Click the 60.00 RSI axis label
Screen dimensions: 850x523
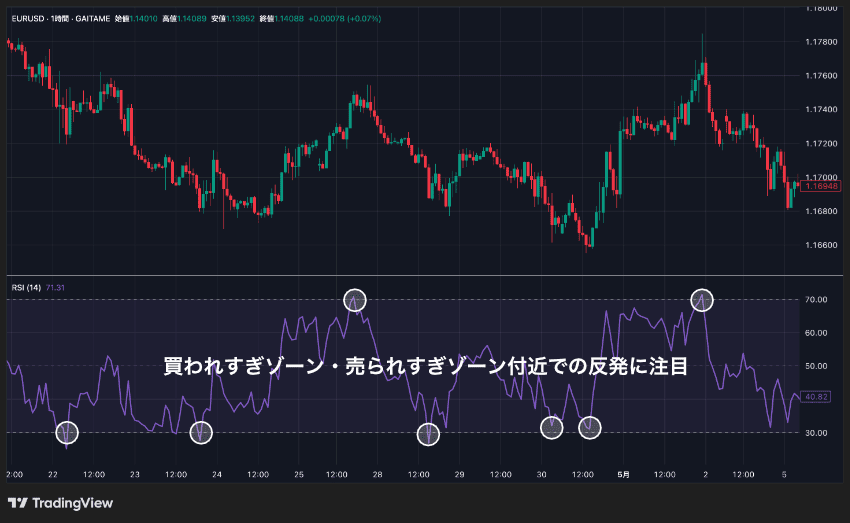pyautogui.click(x=816, y=333)
